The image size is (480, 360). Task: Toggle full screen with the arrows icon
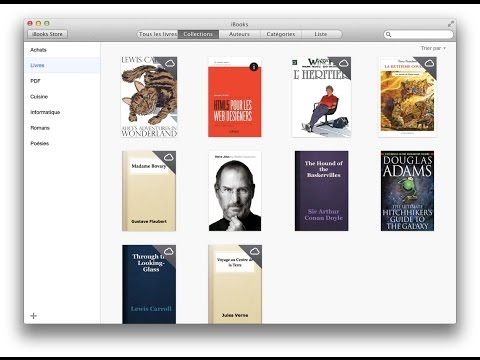click(x=451, y=24)
